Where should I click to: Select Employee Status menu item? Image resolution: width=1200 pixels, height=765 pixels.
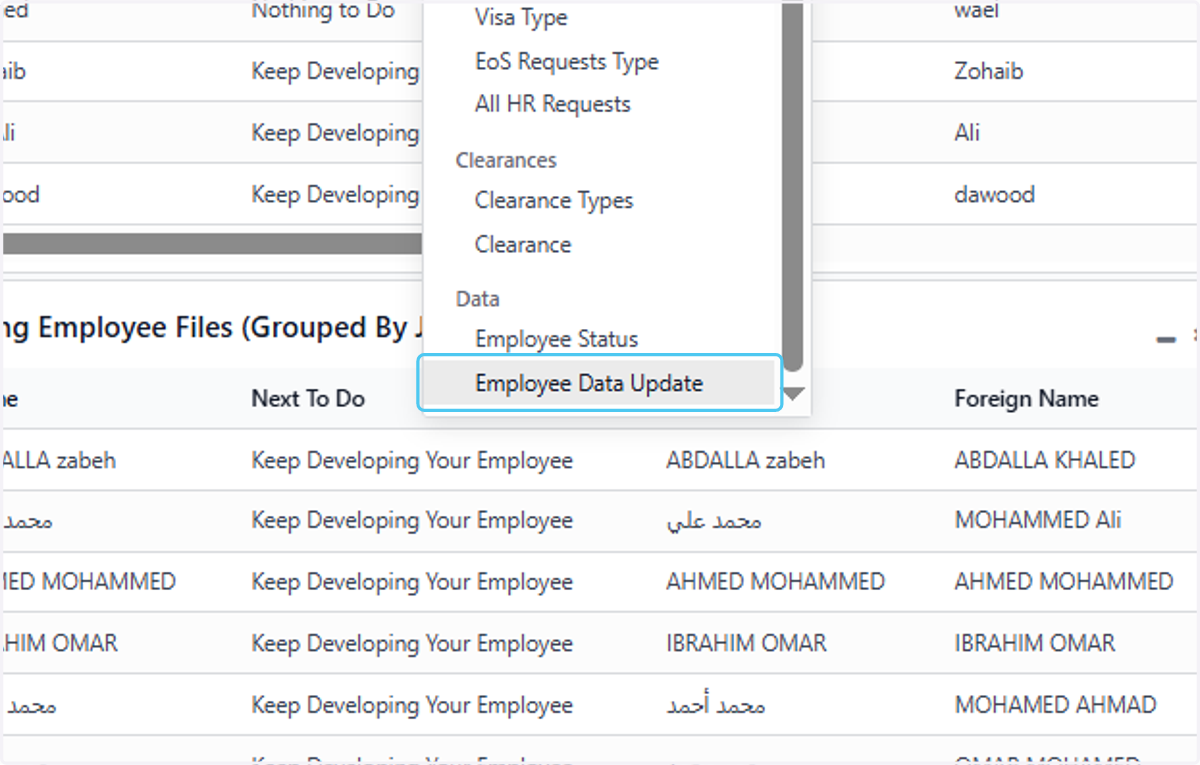click(556, 339)
